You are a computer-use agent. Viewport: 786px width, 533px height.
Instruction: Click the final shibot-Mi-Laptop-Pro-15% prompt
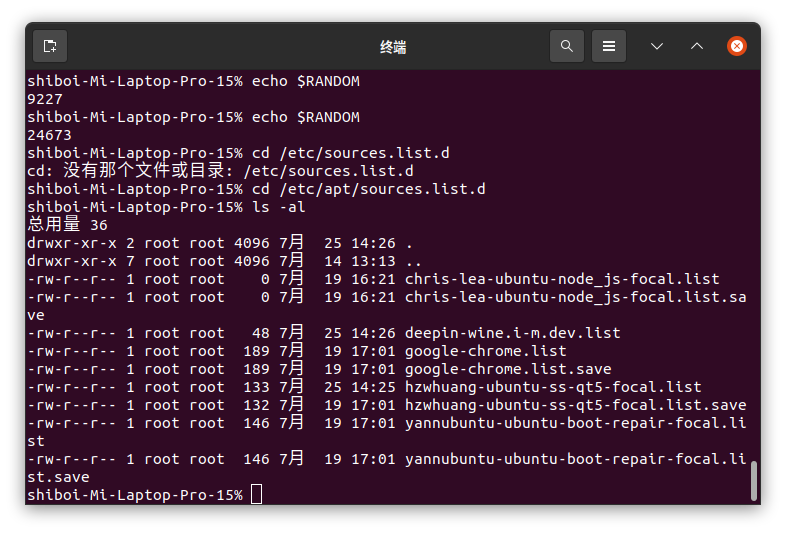[x=135, y=495]
